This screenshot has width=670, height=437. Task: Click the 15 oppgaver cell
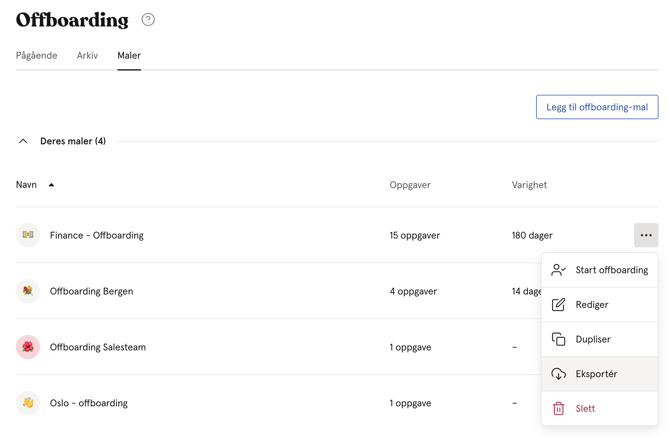414,235
